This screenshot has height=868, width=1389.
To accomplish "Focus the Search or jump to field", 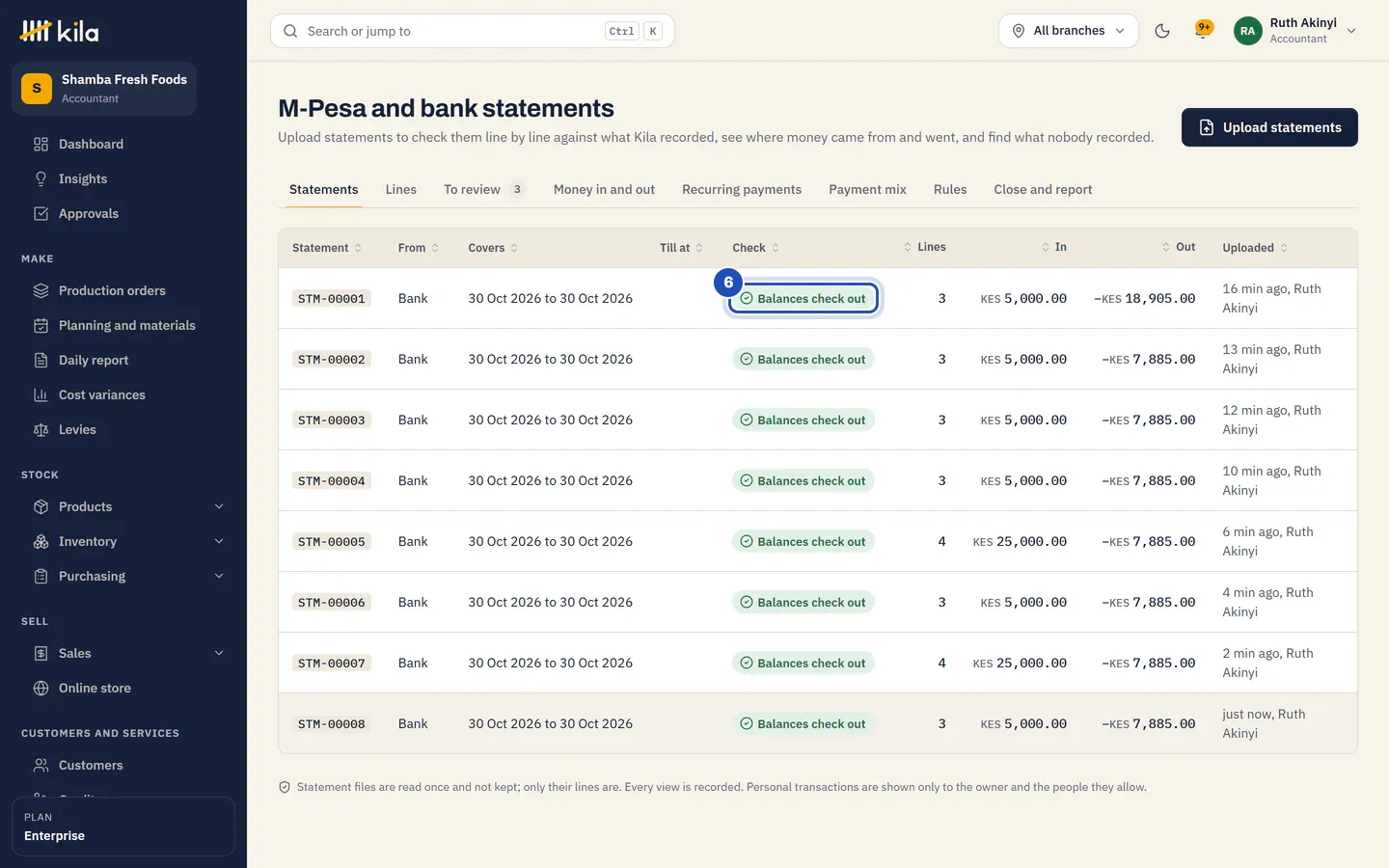I will (x=473, y=31).
